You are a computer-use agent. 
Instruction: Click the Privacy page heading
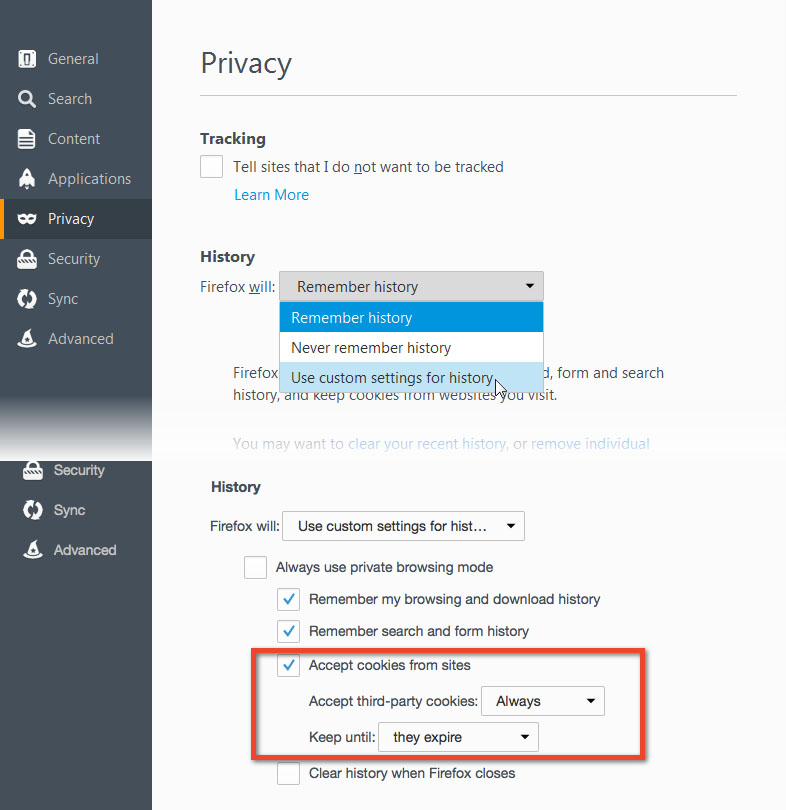pos(246,64)
